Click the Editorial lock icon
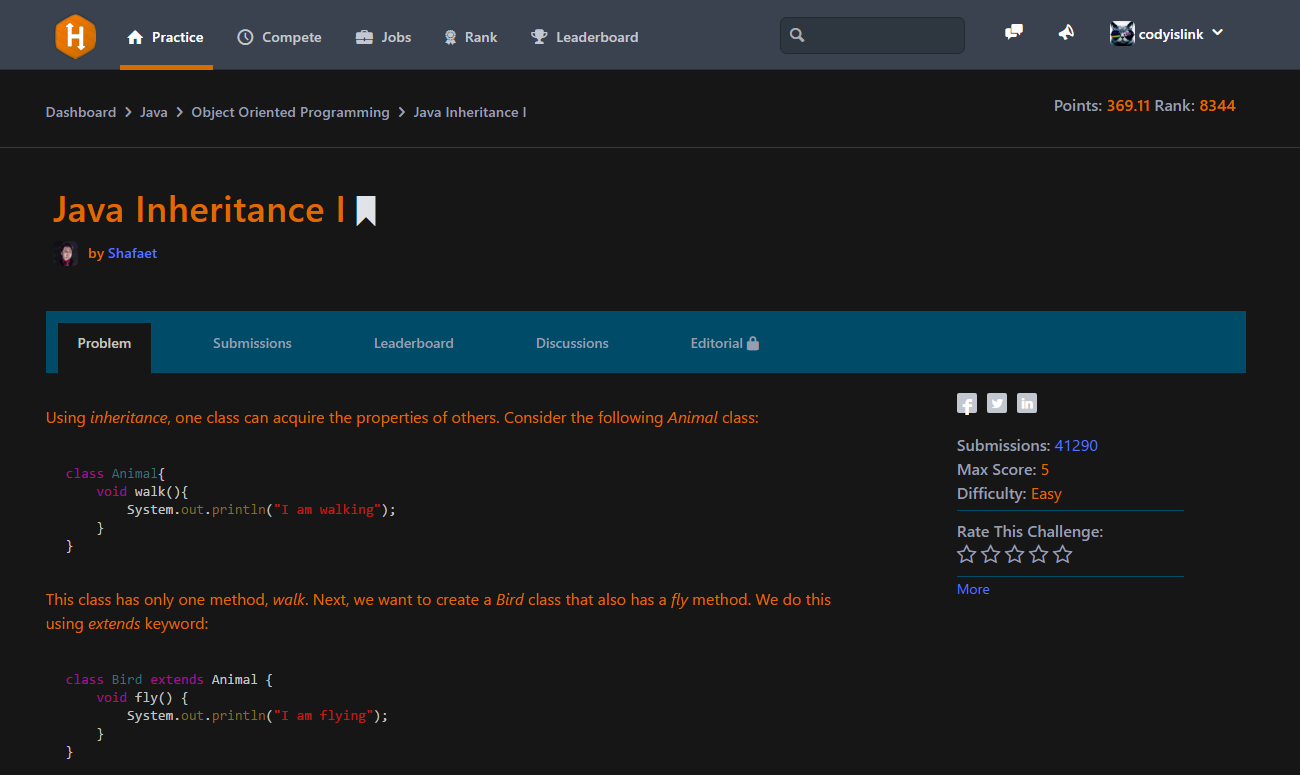 click(753, 343)
